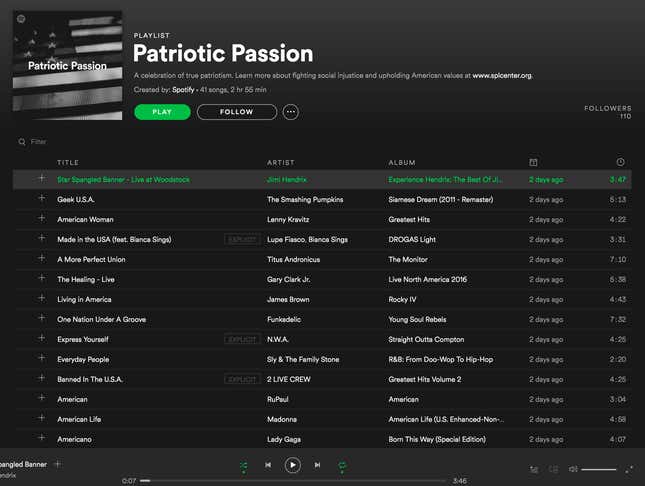
Task: Save Living in America with plus icon
Action: [x=42, y=298]
